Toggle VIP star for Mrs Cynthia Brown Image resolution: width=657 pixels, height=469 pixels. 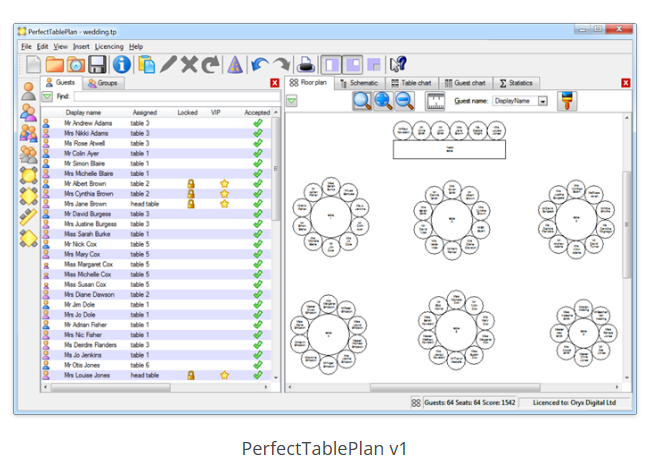click(x=225, y=194)
